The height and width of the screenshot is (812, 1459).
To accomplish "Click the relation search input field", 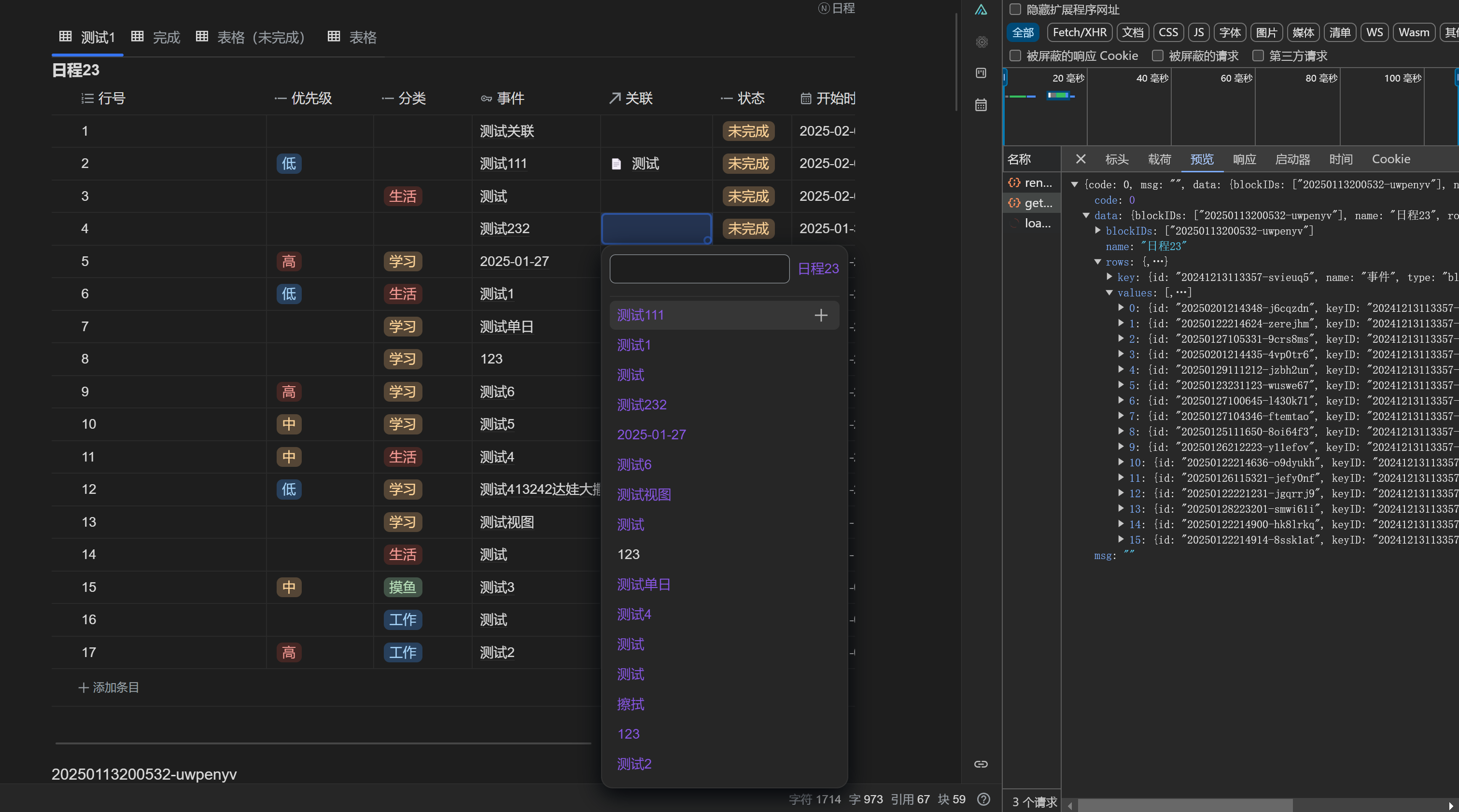I will (699, 269).
